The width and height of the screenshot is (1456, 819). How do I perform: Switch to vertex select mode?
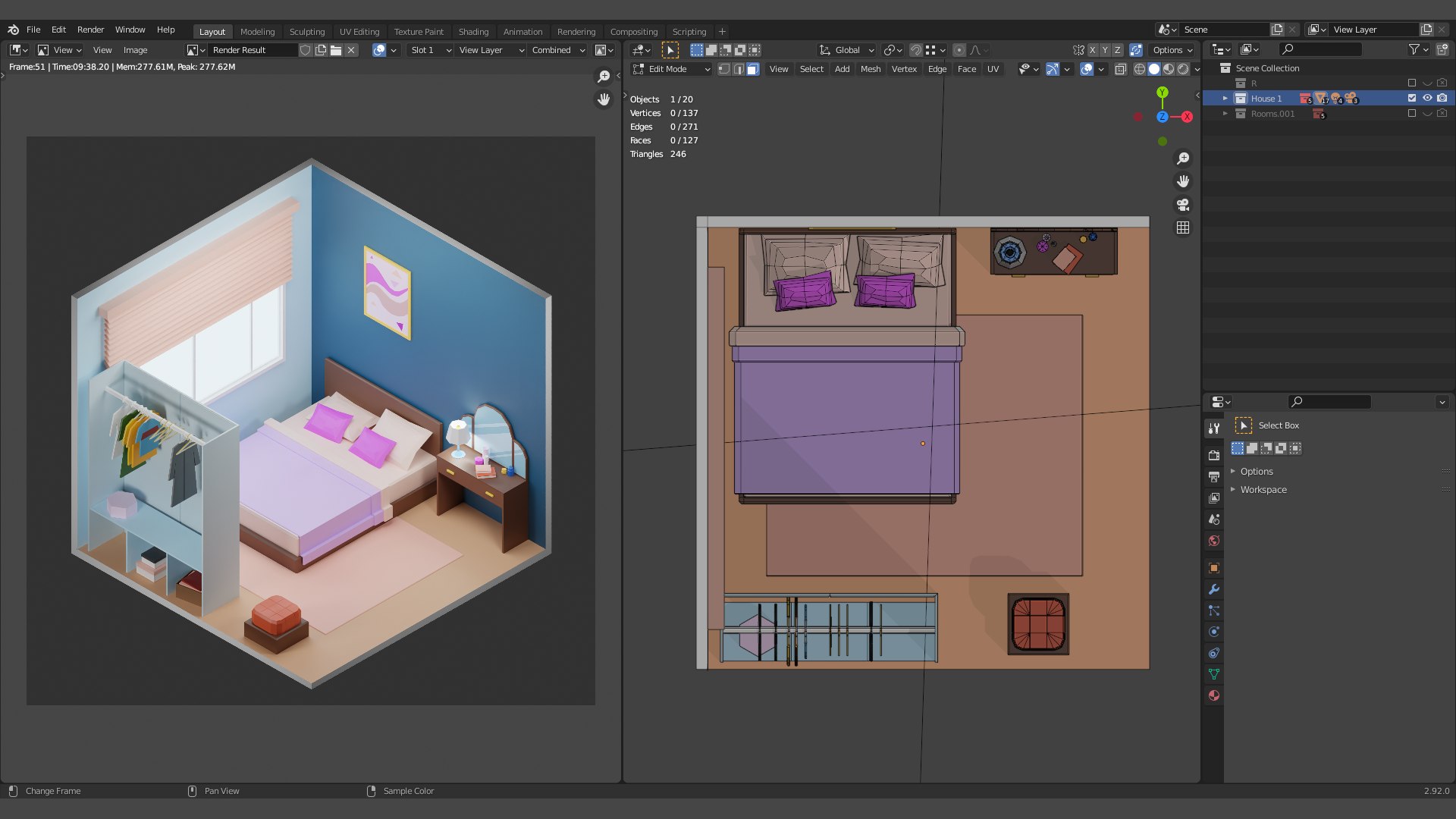[x=724, y=69]
